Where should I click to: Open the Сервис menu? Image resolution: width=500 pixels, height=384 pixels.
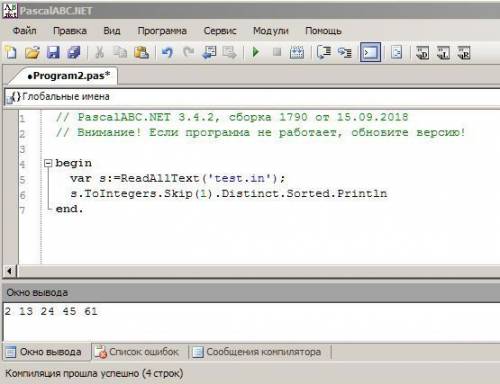(x=220, y=31)
